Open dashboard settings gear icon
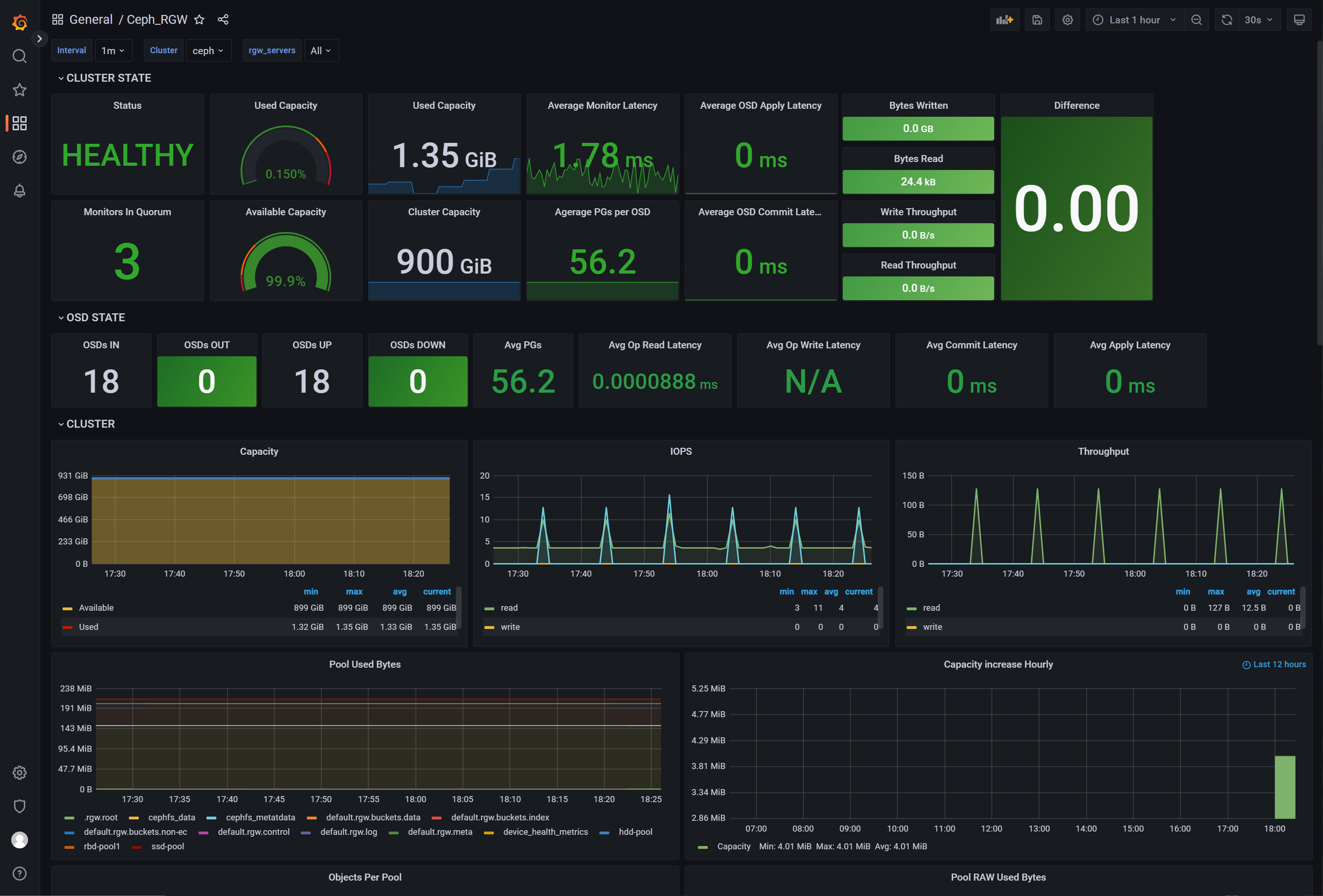 (1067, 20)
